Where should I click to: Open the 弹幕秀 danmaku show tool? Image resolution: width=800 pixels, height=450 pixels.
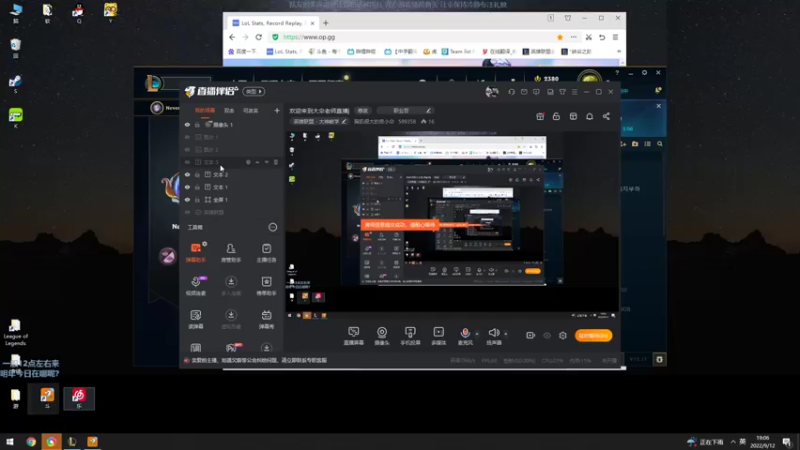click(266, 318)
